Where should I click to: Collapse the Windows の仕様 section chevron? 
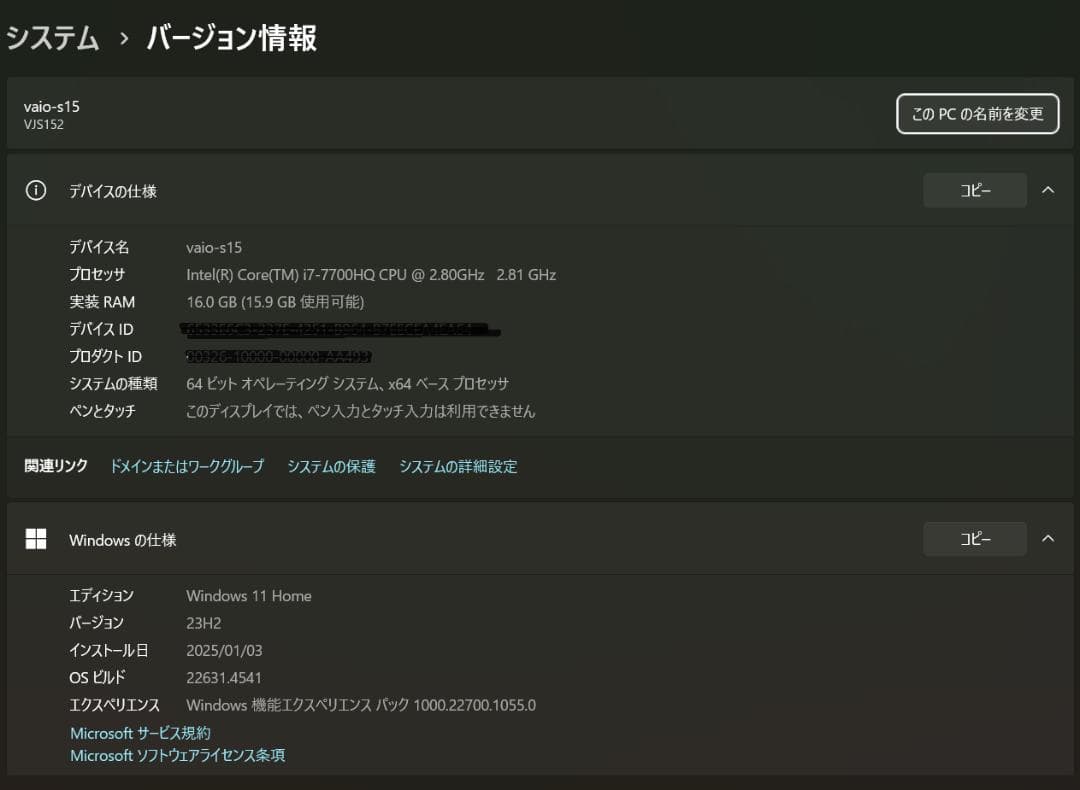1048,539
